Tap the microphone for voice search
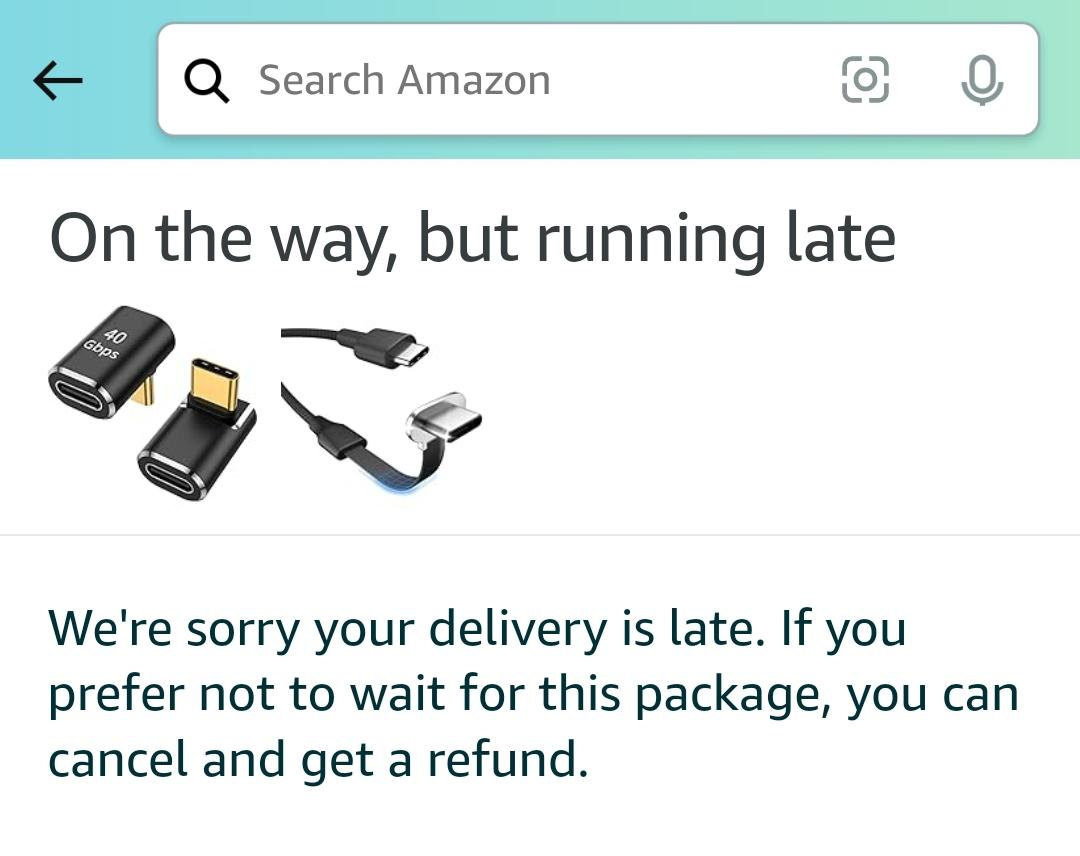 (x=981, y=80)
